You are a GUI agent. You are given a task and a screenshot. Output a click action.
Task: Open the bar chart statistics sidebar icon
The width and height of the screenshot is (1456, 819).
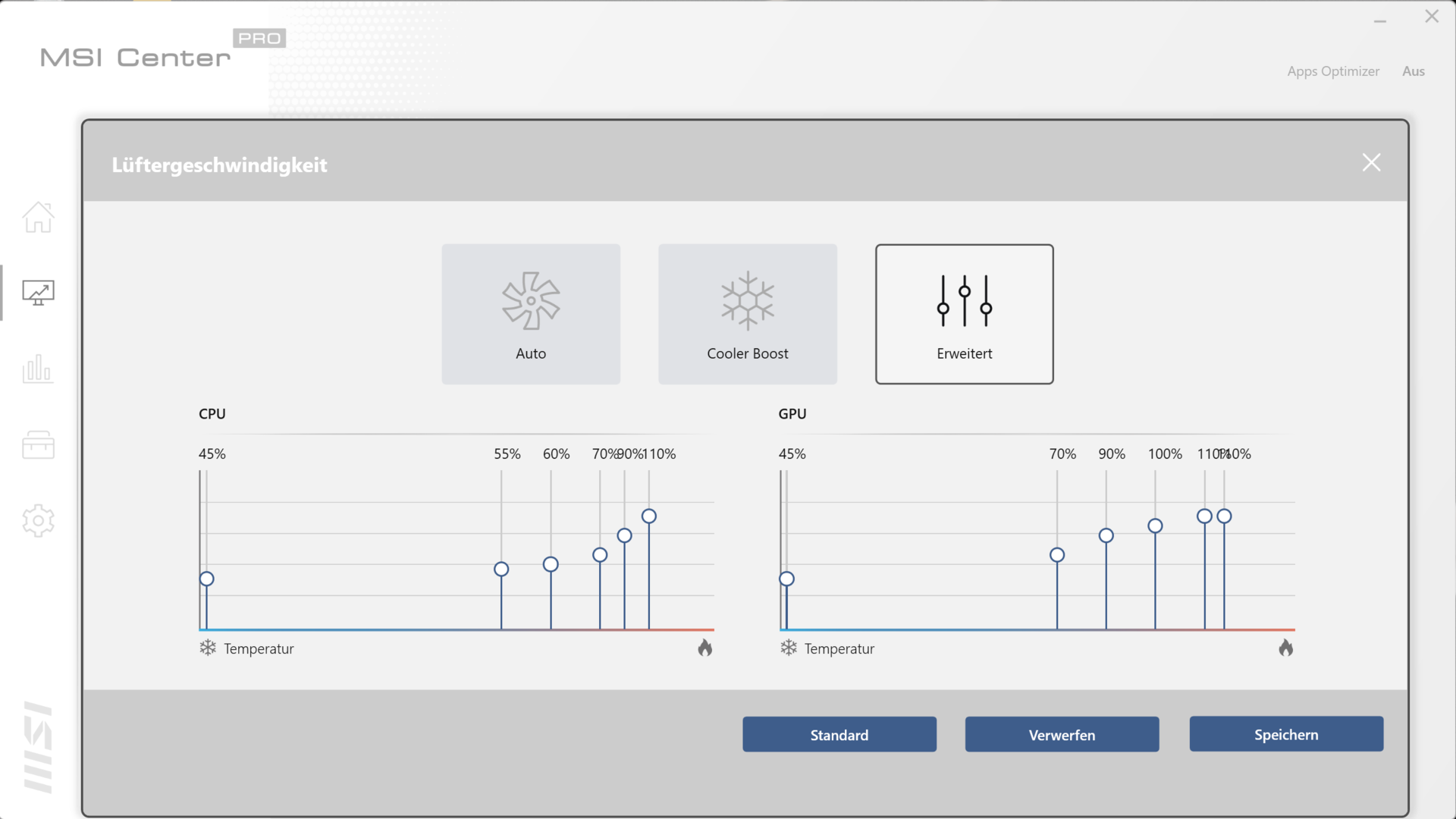(x=38, y=369)
